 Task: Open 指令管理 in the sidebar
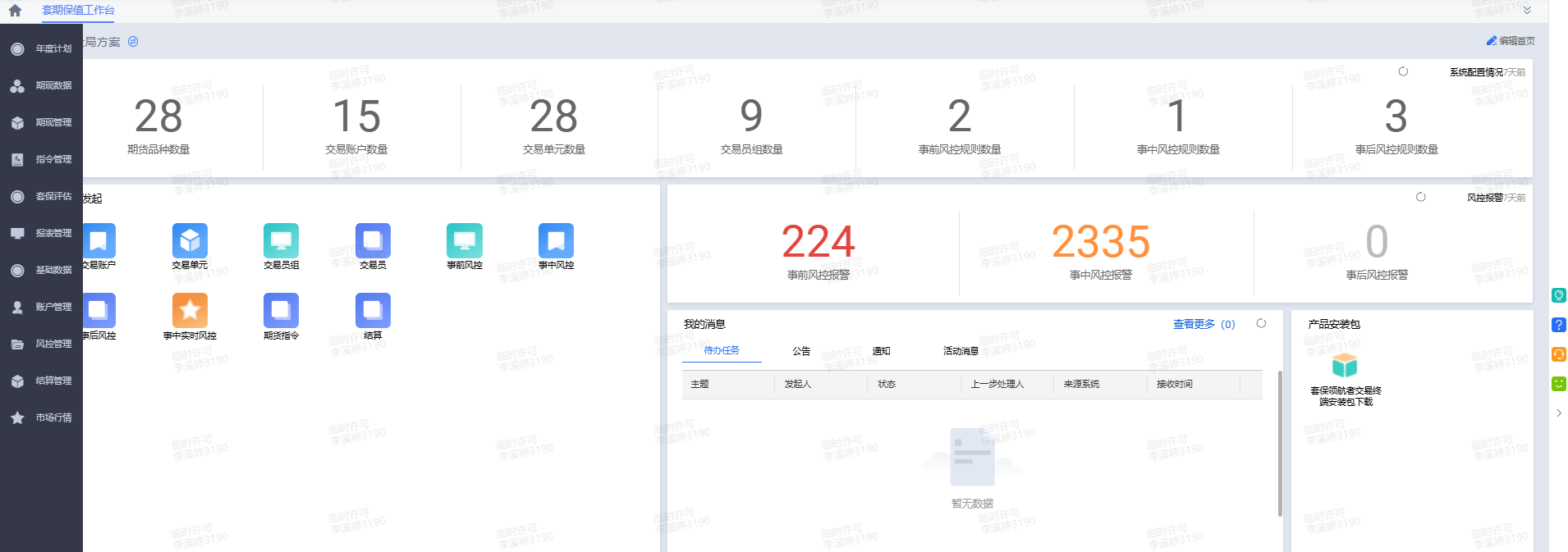(x=41, y=159)
